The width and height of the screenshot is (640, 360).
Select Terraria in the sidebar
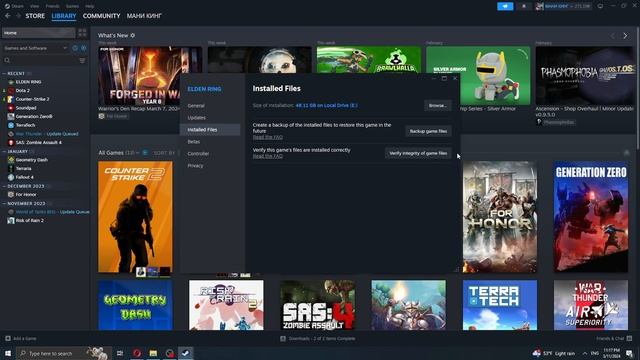23,169
